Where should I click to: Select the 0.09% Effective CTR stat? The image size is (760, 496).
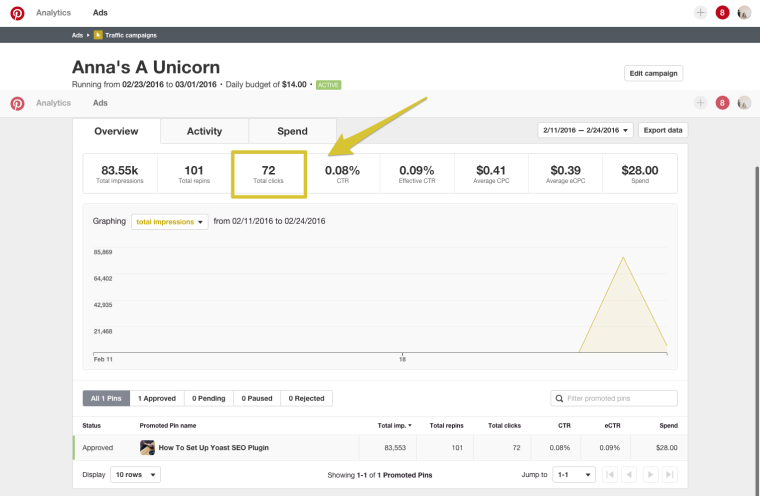click(417, 174)
